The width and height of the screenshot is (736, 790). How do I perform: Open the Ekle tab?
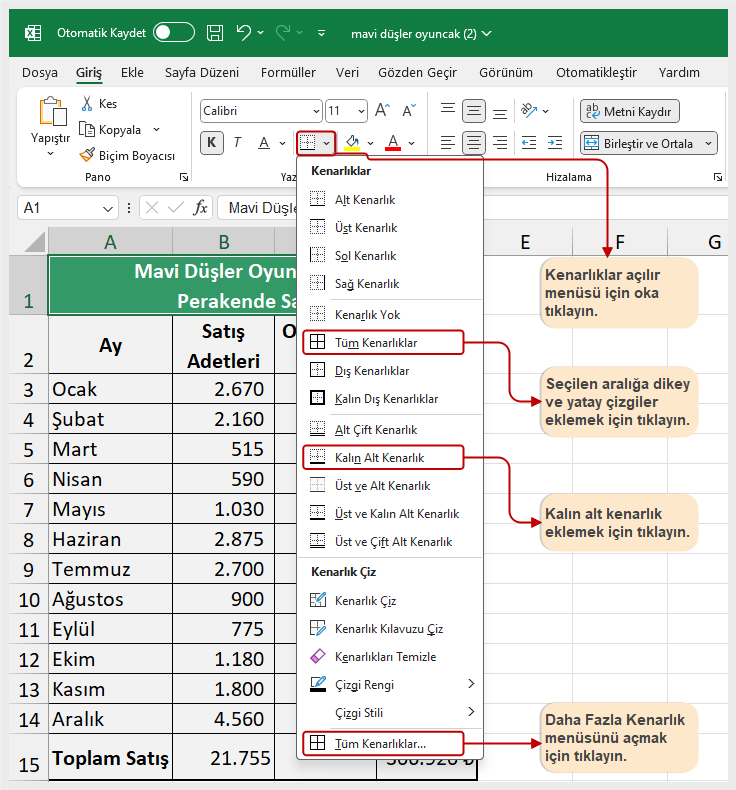click(x=132, y=73)
